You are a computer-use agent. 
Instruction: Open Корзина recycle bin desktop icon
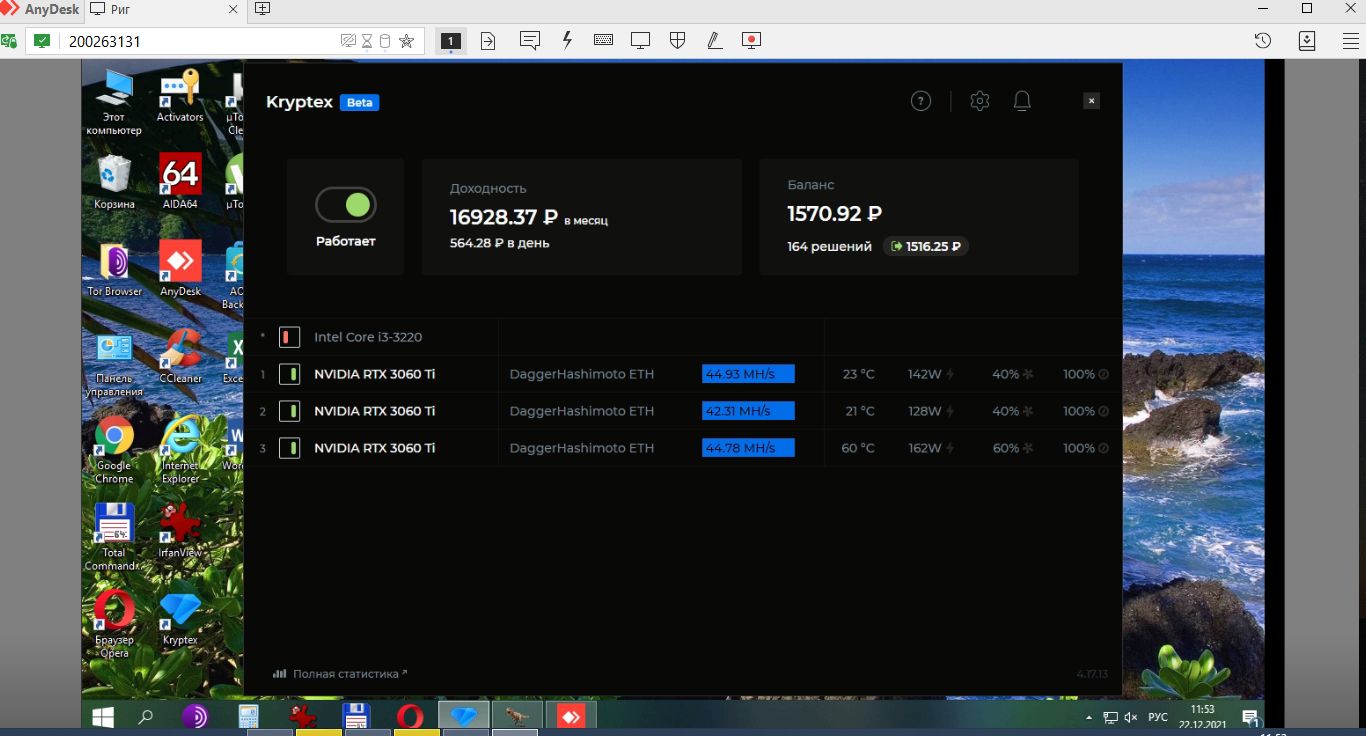(114, 181)
